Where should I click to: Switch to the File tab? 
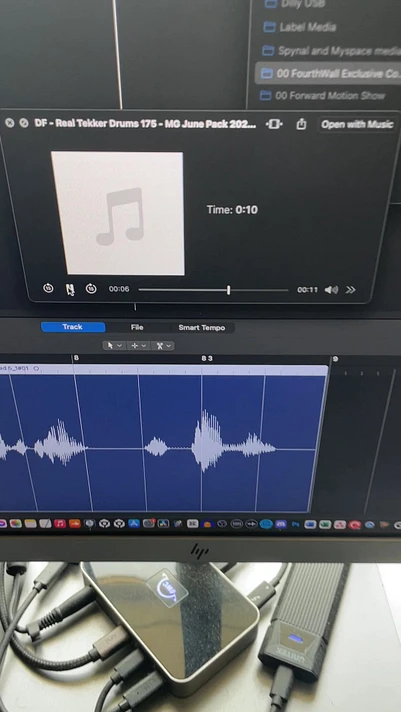coord(137,327)
